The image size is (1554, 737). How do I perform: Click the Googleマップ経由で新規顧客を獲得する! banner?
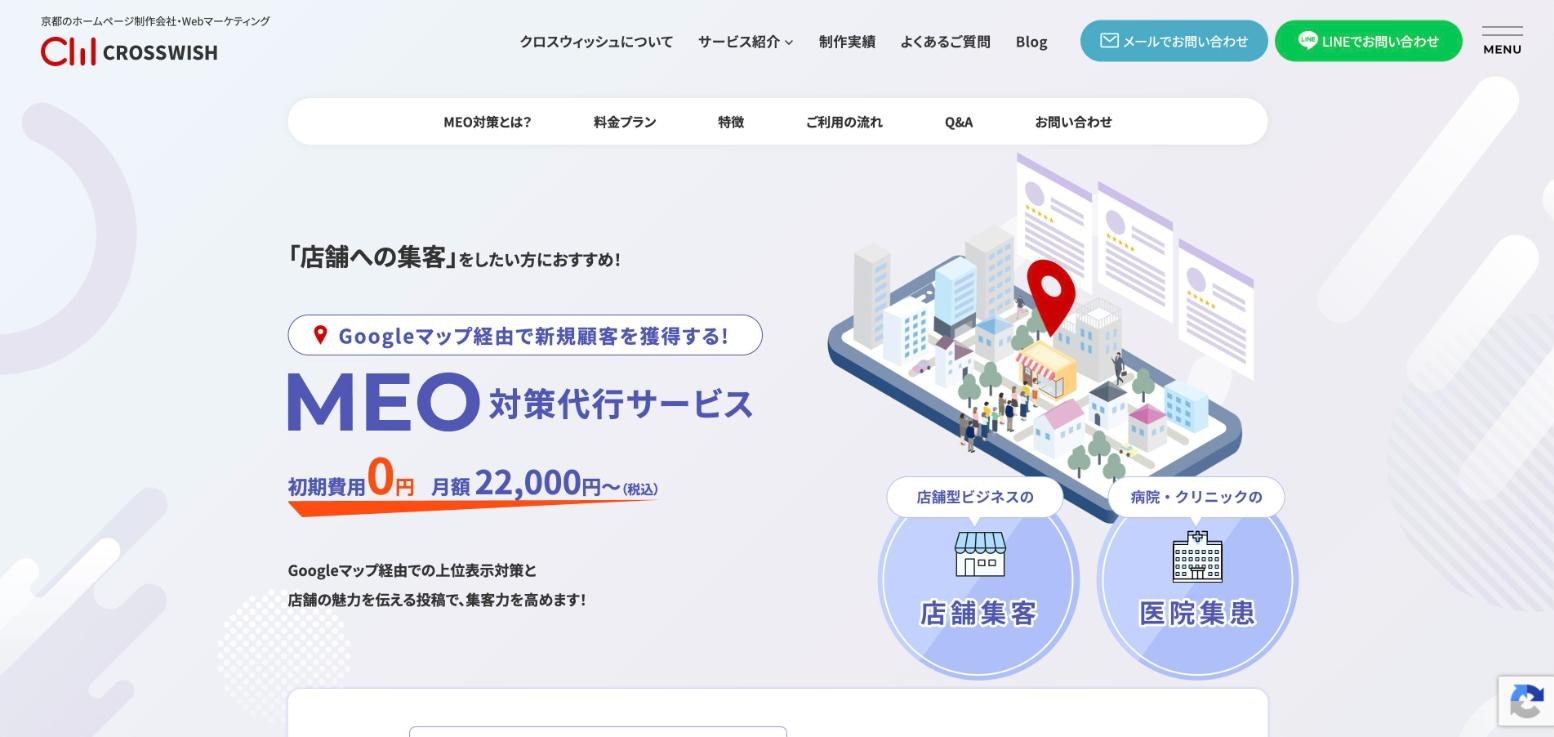pos(525,335)
